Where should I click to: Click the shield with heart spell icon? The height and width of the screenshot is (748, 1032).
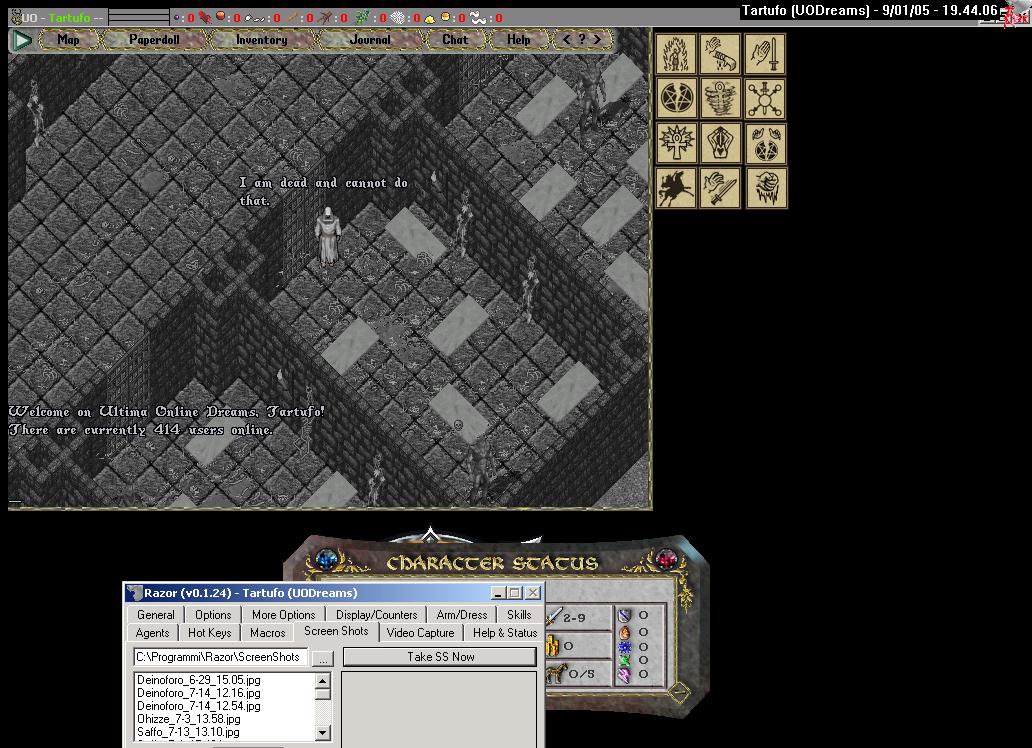click(720, 143)
